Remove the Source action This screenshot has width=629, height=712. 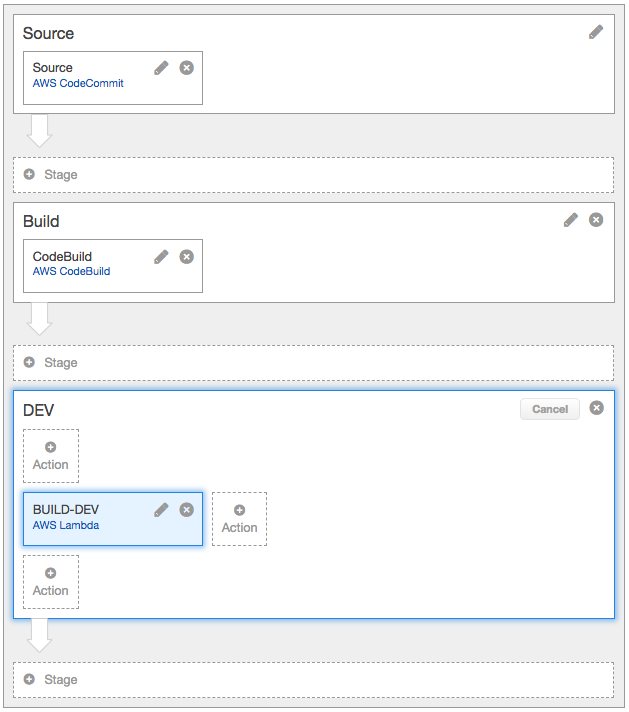(x=186, y=68)
